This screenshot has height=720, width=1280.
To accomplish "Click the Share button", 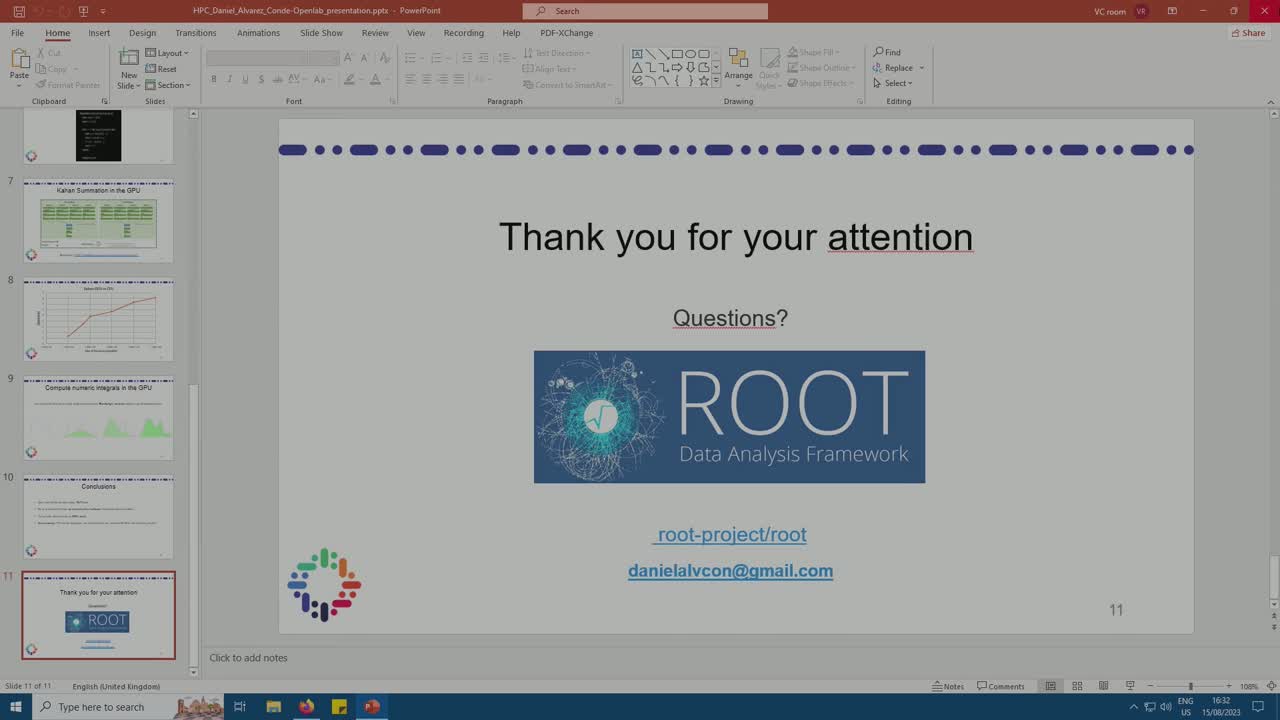I will click(x=1248, y=33).
